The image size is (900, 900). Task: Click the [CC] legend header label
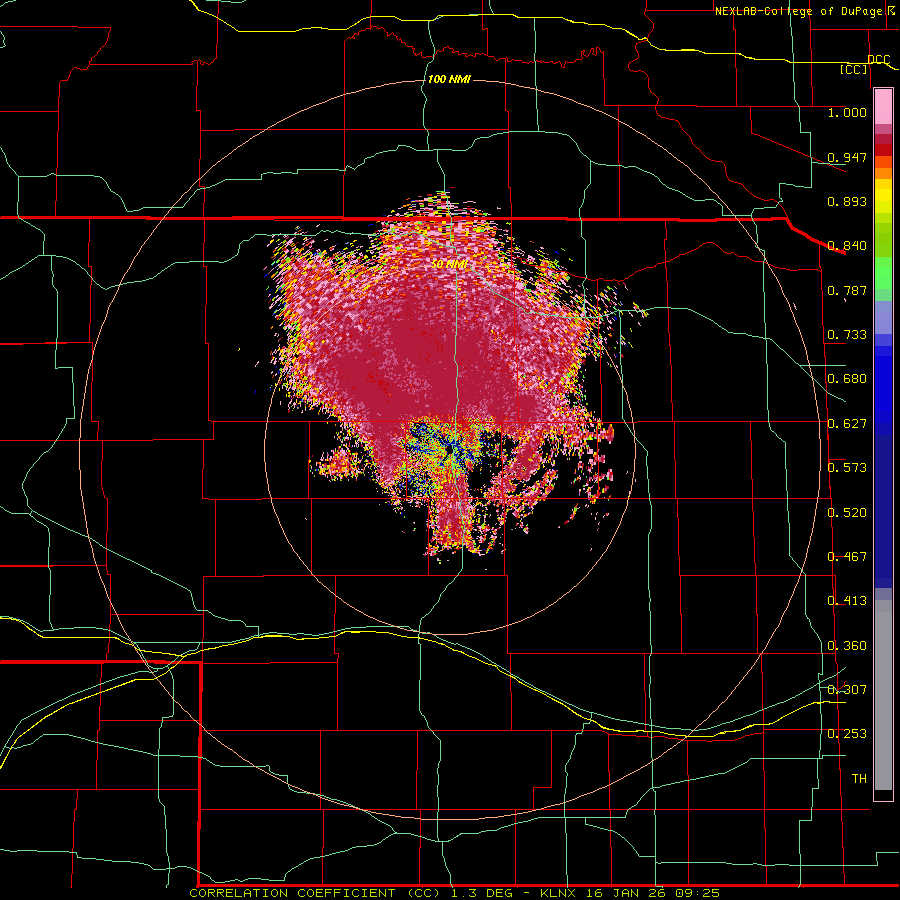(854, 69)
